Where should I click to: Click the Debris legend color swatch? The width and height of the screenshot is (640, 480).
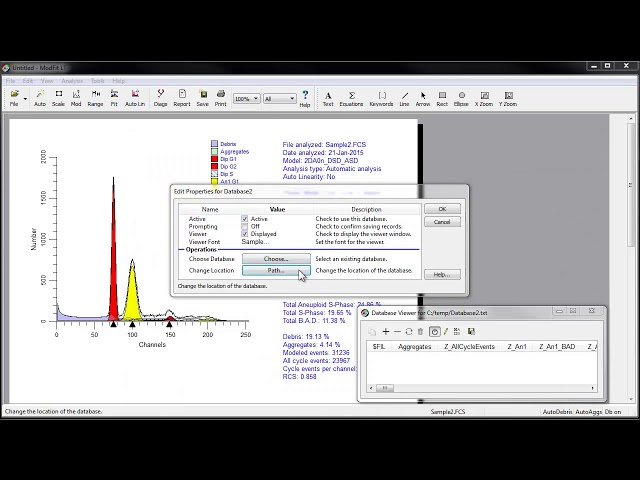(215, 144)
